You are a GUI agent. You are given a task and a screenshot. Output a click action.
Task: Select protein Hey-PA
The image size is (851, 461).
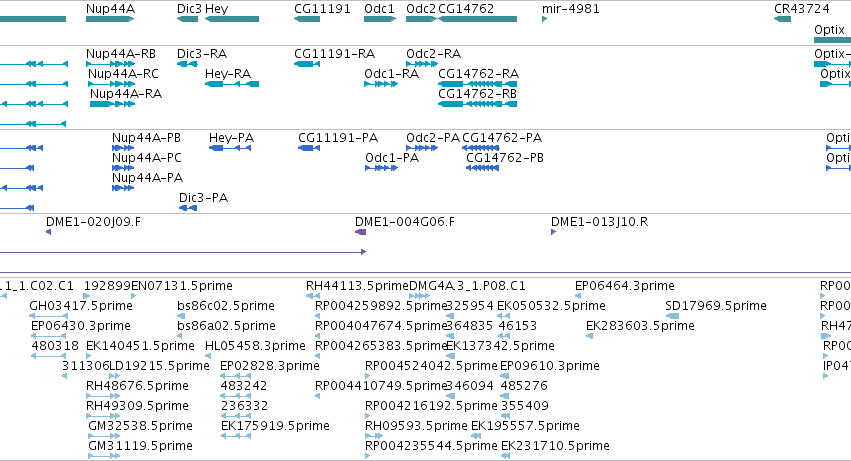[x=230, y=148]
